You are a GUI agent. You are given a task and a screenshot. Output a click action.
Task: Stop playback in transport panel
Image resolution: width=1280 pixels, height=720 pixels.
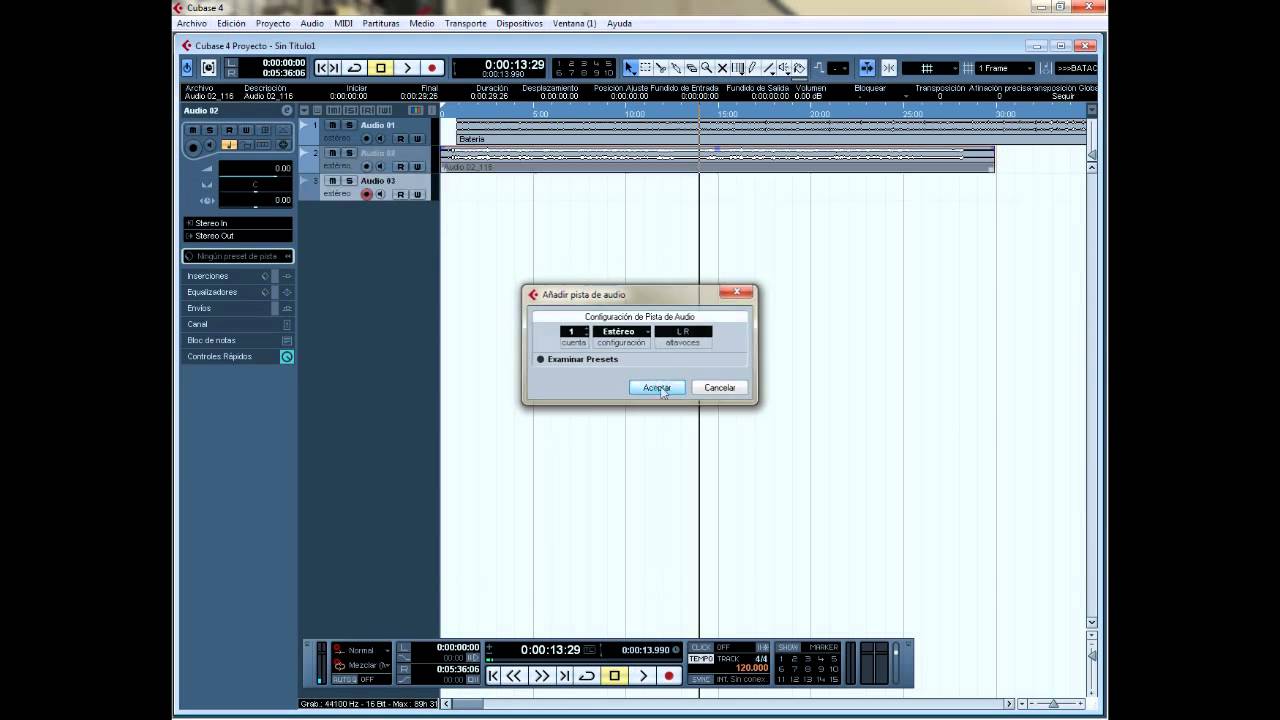[615, 675]
